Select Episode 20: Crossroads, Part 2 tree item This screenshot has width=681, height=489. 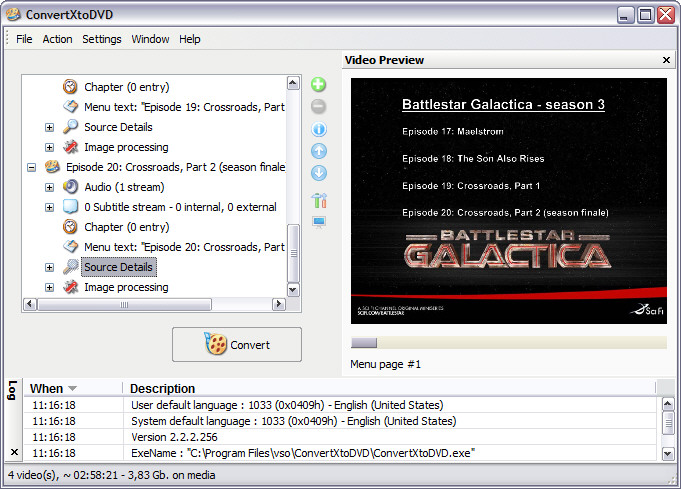(x=175, y=167)
